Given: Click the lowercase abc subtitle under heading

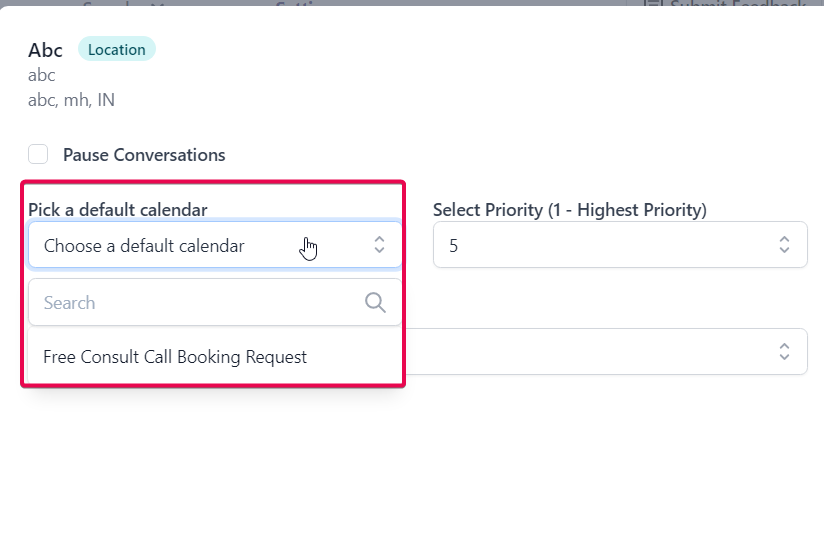Looking at the screenshot, I should click(42, 75).
